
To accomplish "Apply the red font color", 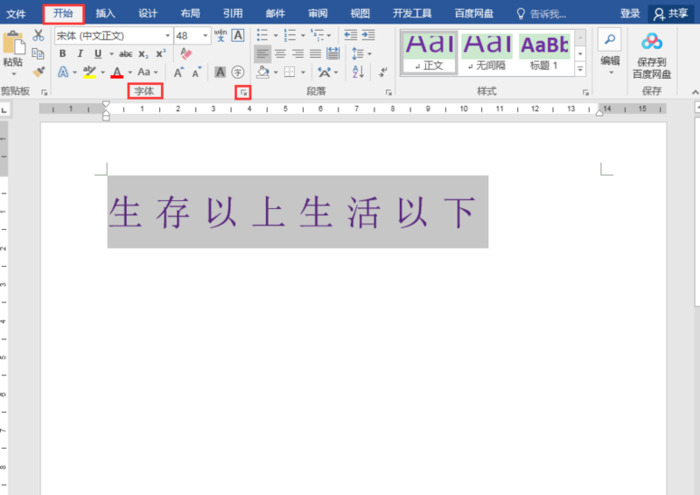I will click(117, 72).
